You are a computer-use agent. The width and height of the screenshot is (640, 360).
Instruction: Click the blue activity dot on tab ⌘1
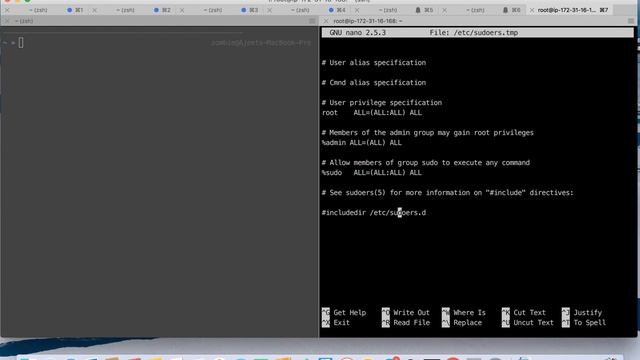coord(69,10)
